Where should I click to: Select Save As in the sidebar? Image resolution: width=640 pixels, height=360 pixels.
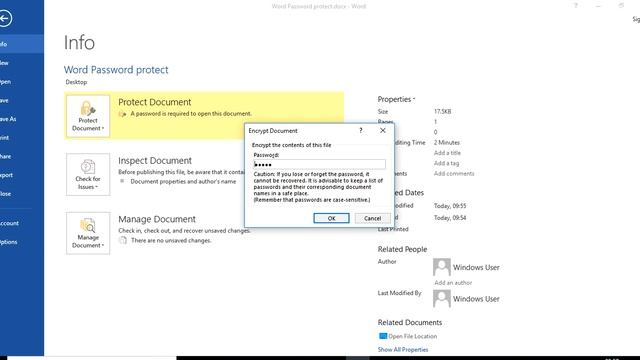pyautogui.click(x=22, y=119)
